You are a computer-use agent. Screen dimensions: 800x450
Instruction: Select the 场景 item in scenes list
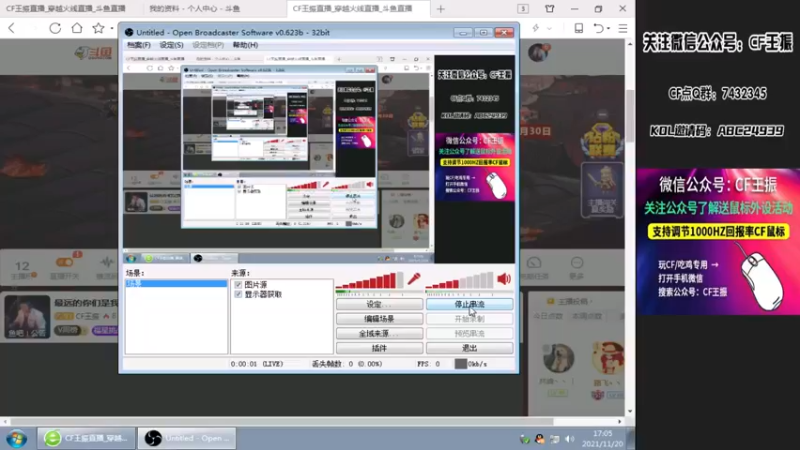click(x=176, y=283)
